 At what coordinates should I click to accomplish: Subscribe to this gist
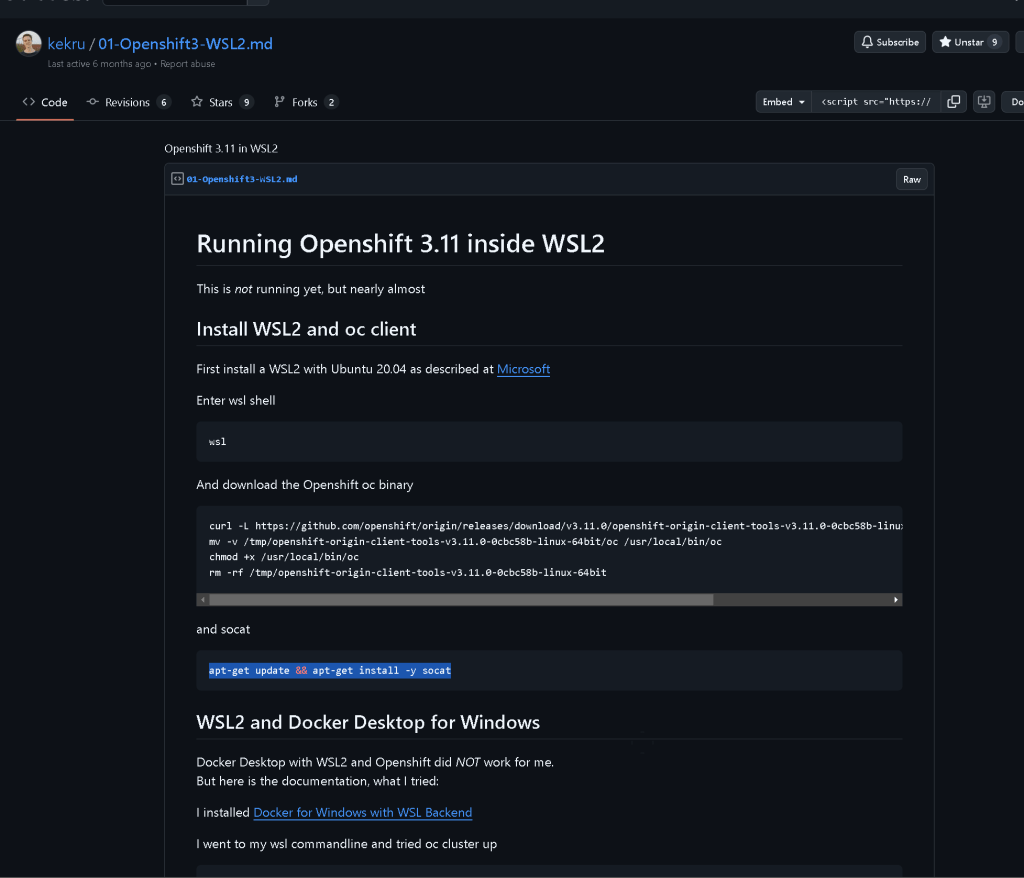point(889,42)
